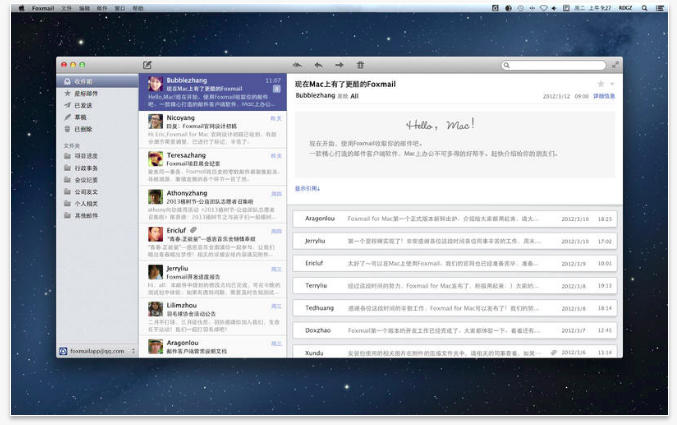The height and width of the screenshot is (425, 677).
Task: Open the 项目进度 folder
Action: pos(97,156)
